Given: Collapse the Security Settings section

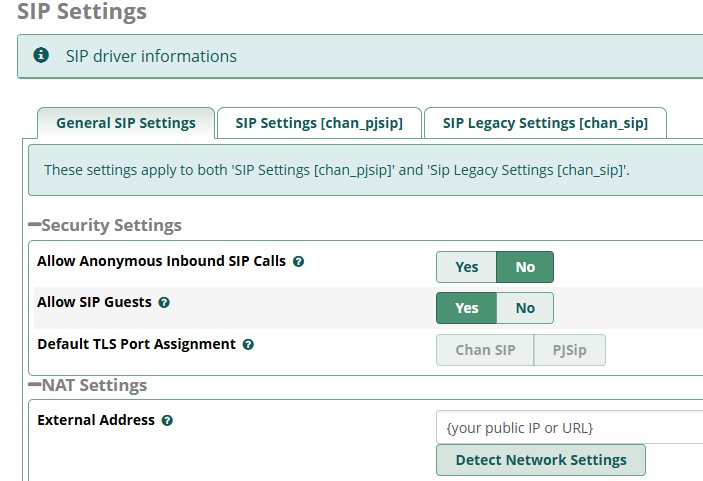Looking at the screenshot, I should tap(35, 226).
